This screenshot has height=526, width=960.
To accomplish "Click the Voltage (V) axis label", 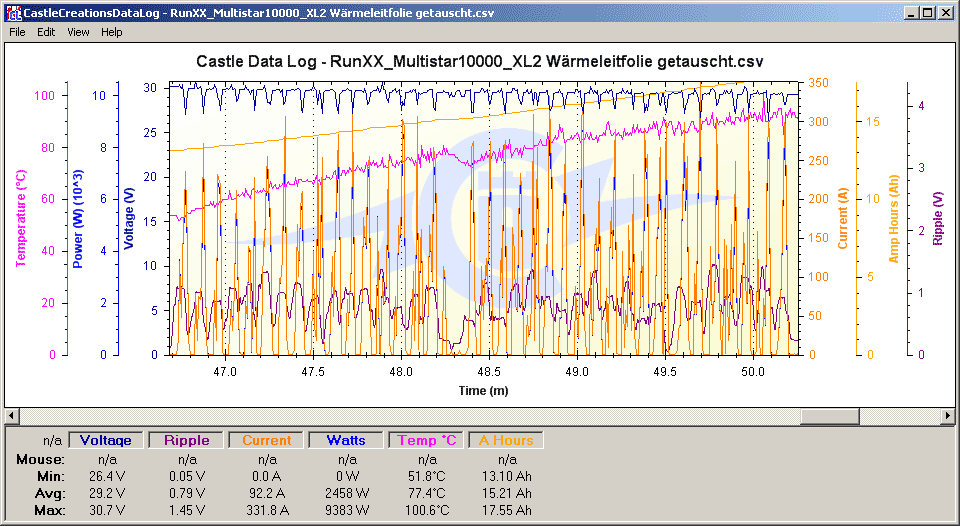I will [x=129, y=219].
